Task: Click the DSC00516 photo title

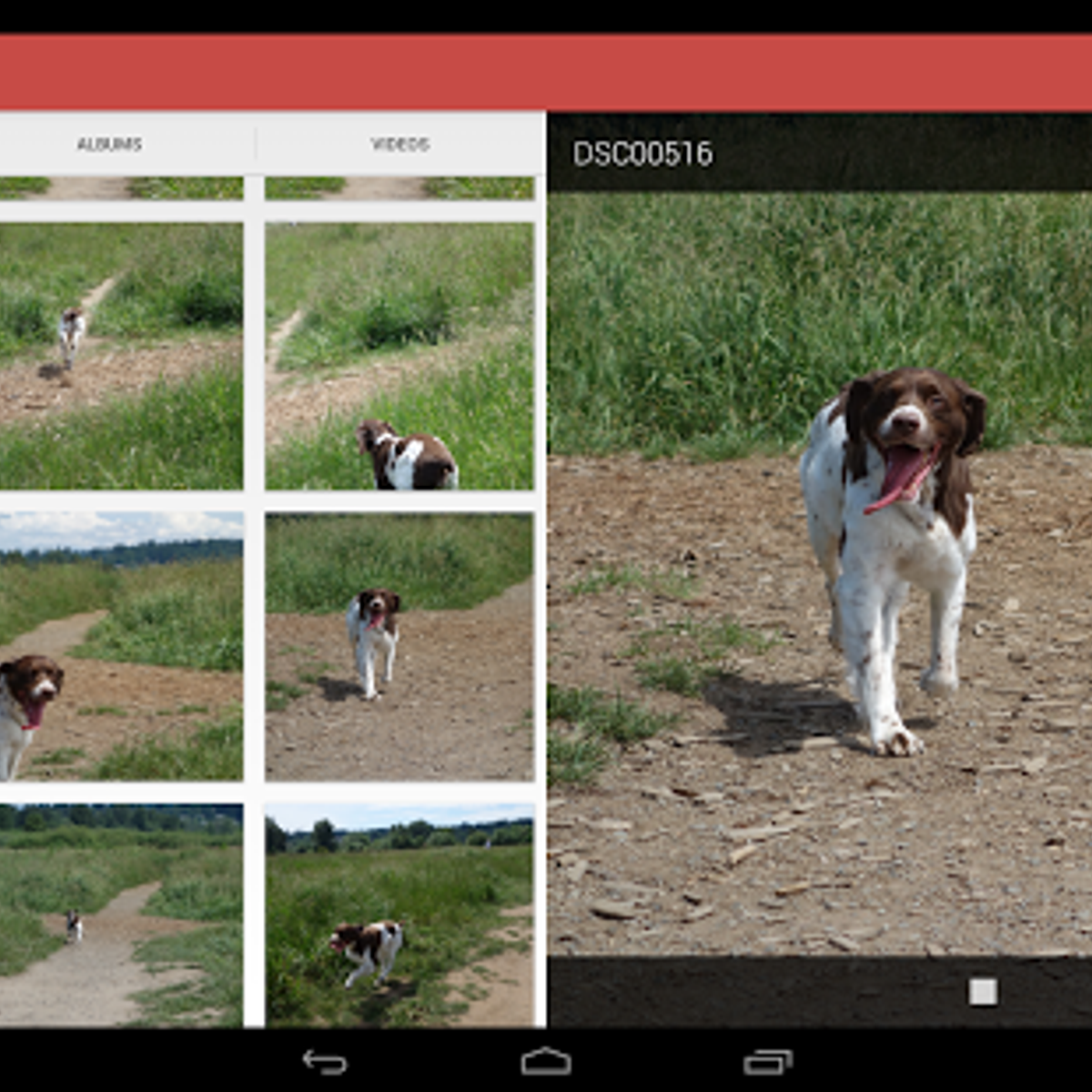Action: [642, 154]
